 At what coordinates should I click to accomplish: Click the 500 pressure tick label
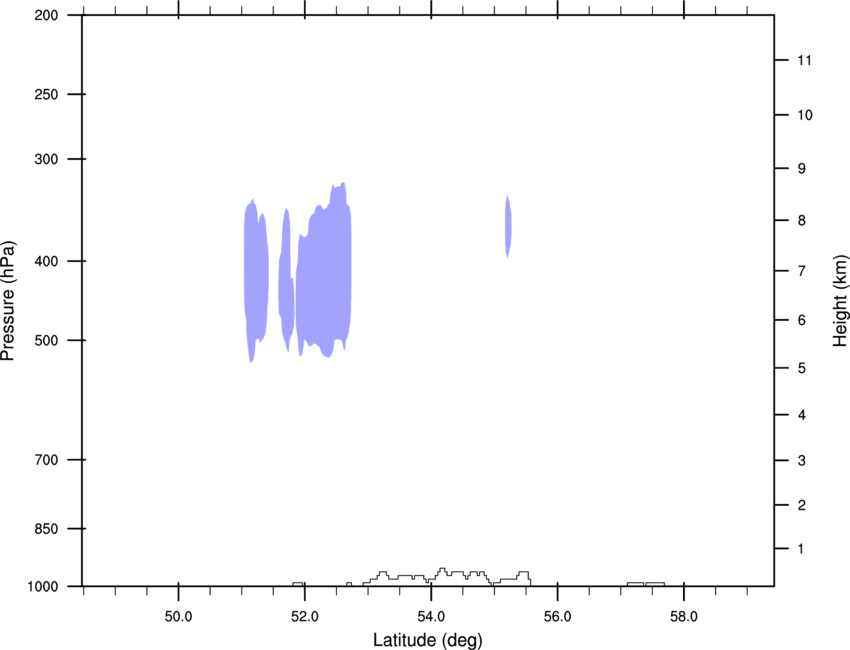click(46, 340)
